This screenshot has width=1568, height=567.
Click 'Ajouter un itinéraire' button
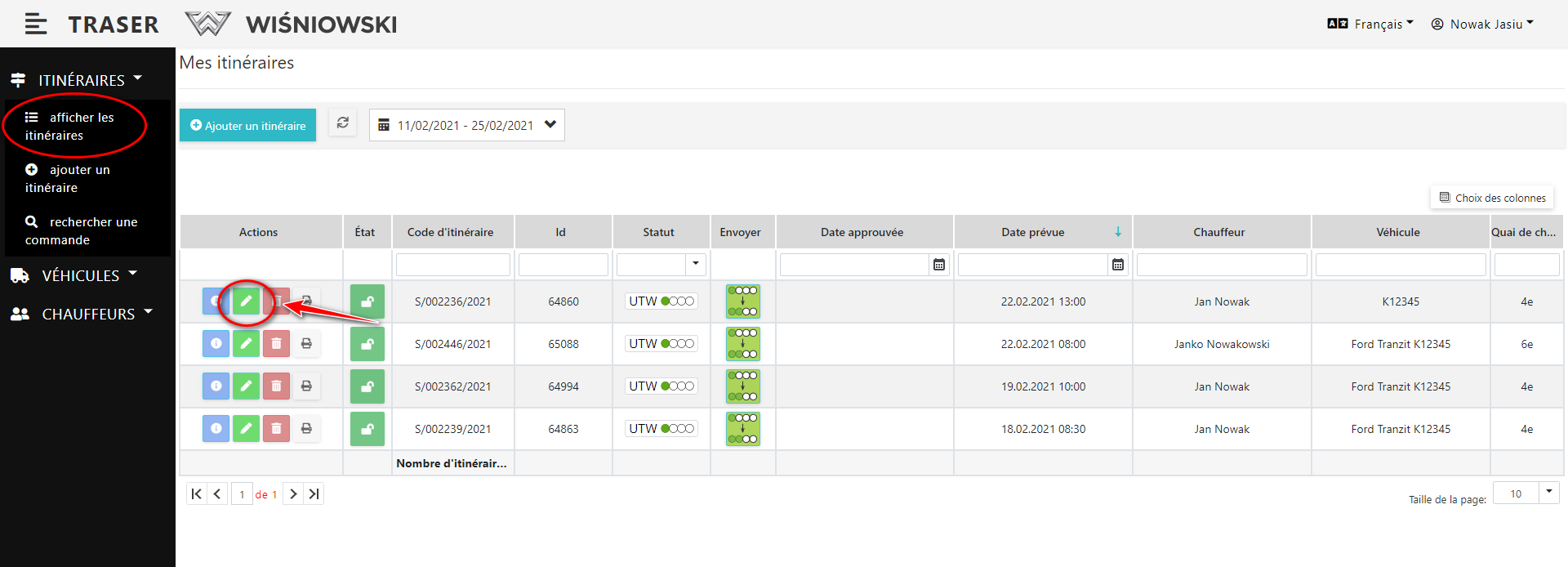point(247,125)
